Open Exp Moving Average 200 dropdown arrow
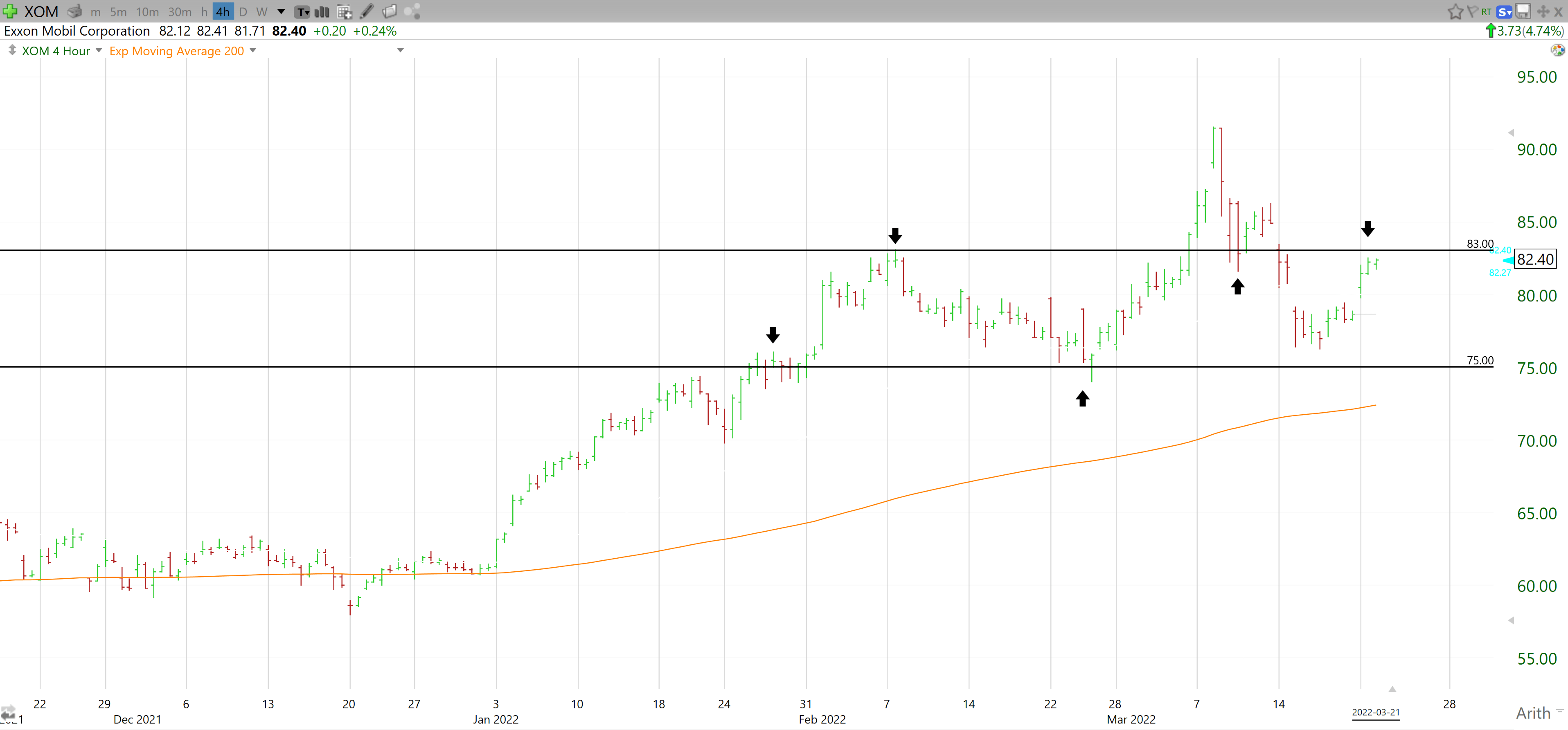 point(252,50)
